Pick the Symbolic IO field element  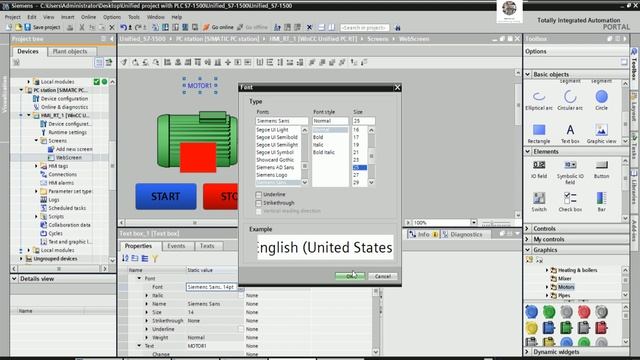570,172
